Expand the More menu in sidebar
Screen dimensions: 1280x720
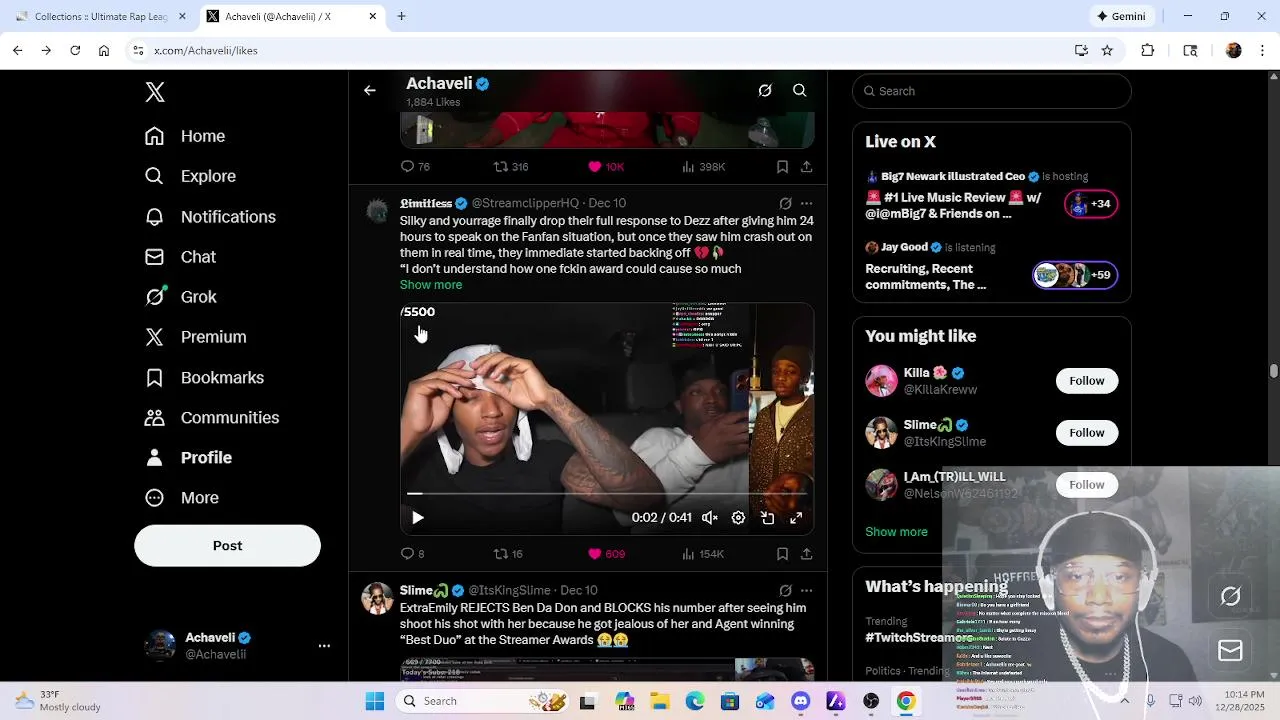coord(181,498)
